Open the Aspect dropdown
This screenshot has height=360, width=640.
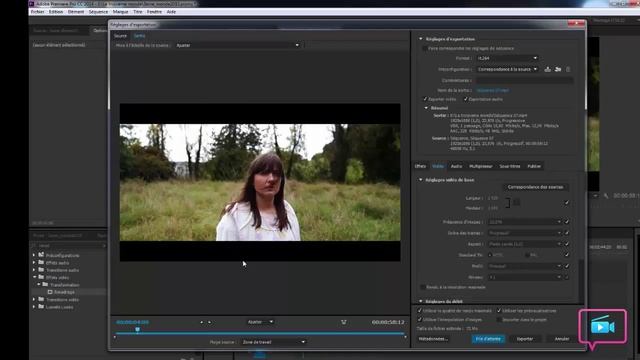coord(525,244)
